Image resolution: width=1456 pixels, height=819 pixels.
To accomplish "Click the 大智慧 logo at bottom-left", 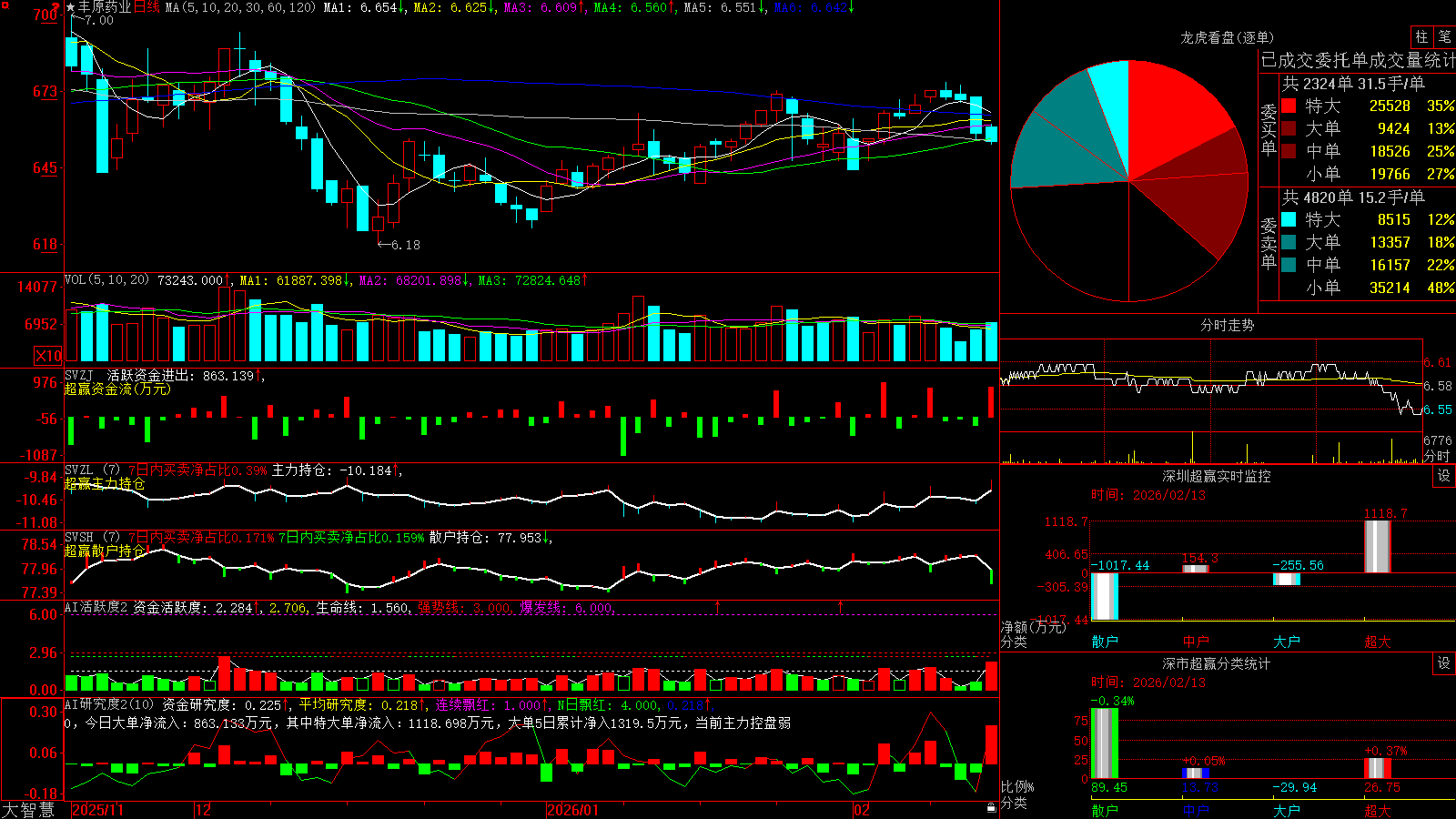I will click(x=29, y=810).
